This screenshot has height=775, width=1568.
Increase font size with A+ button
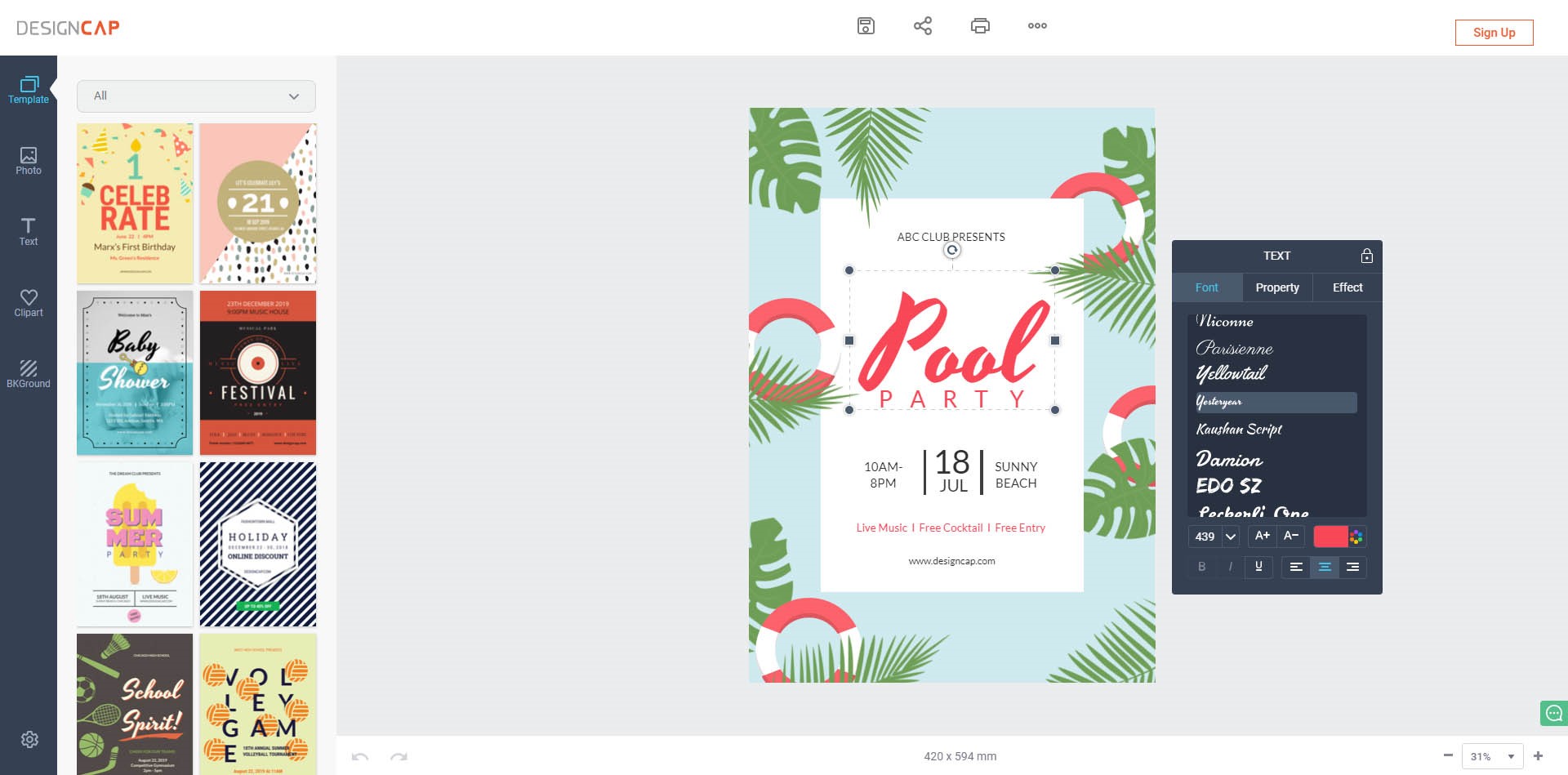[1262, 536]
